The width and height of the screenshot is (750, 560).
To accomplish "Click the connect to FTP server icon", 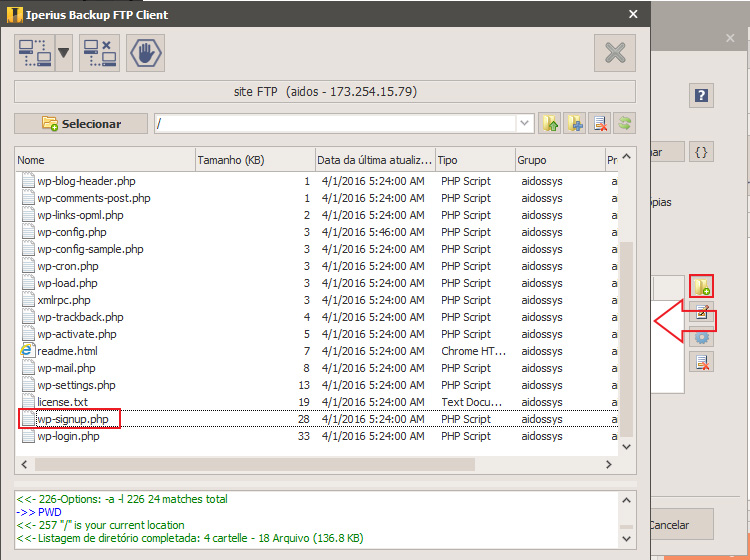I will [x=35, y=53].
